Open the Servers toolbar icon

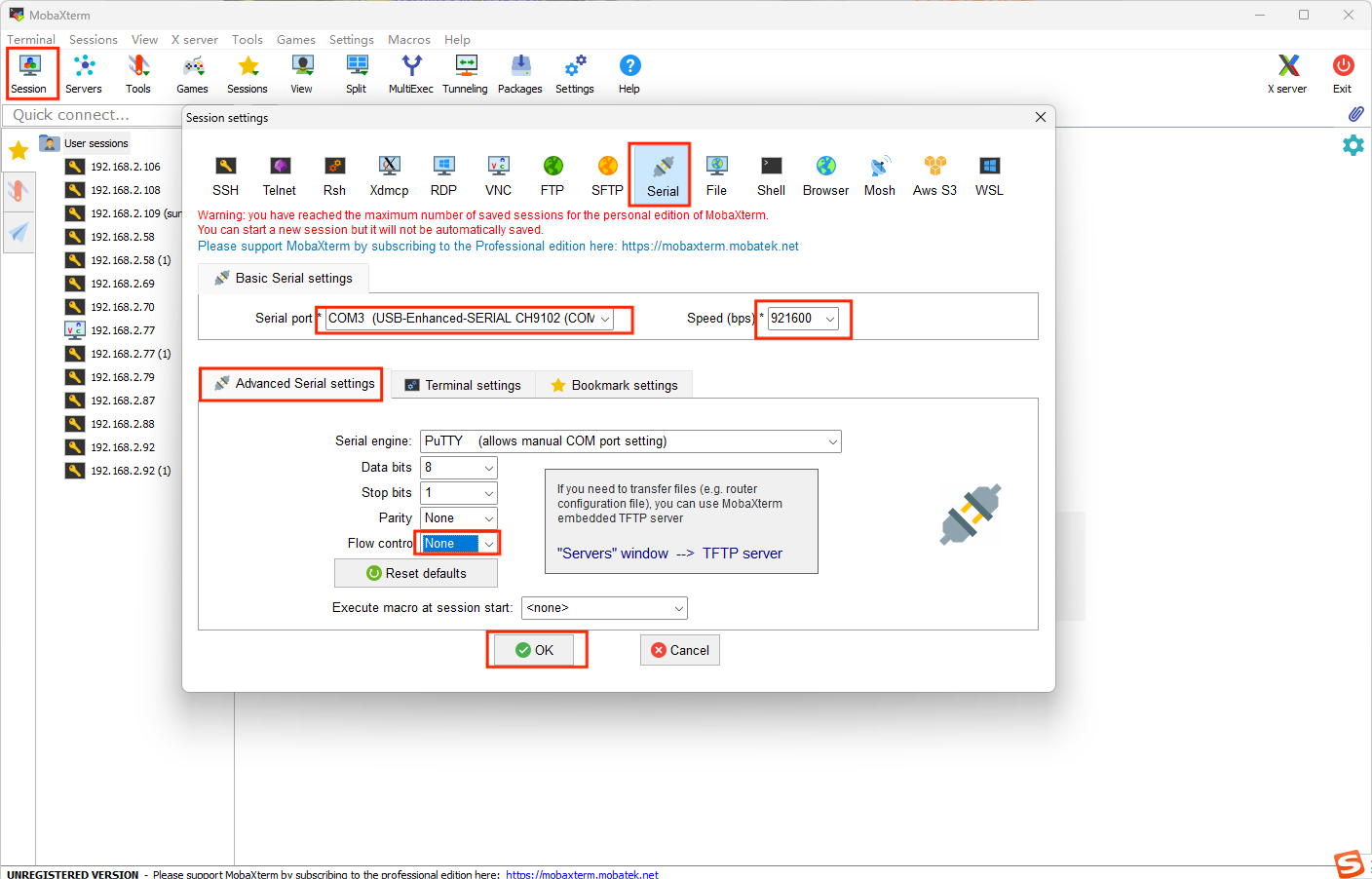84,74
